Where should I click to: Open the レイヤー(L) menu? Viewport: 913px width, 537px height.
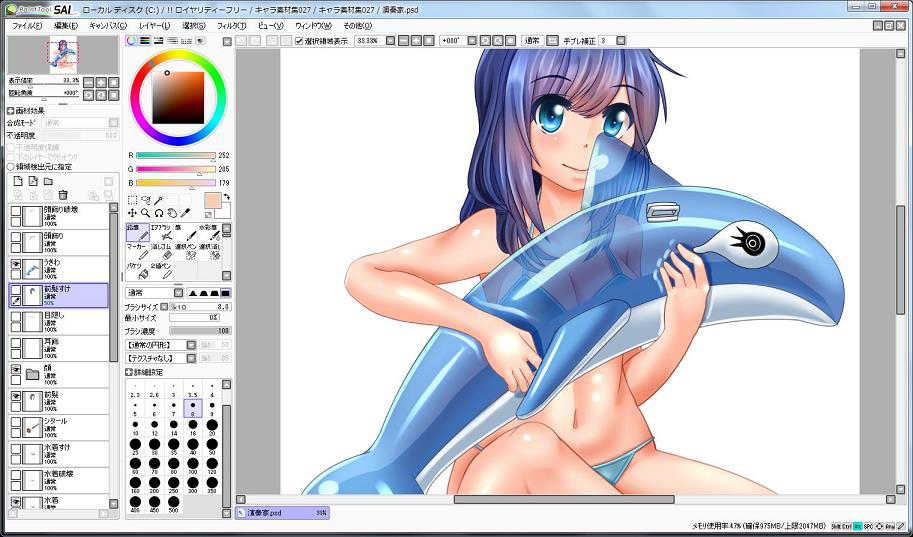tap(154, 25)
